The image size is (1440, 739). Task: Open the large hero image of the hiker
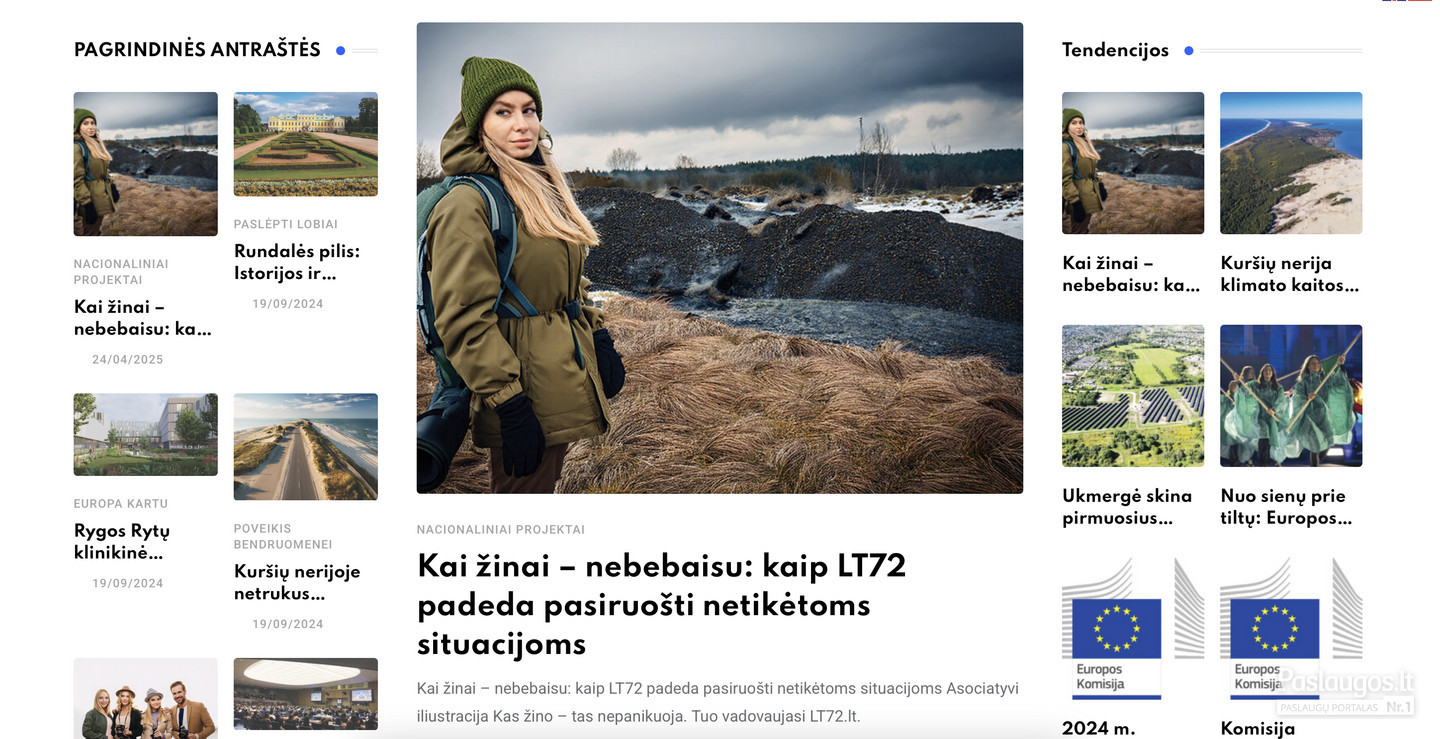pos(719,257)
